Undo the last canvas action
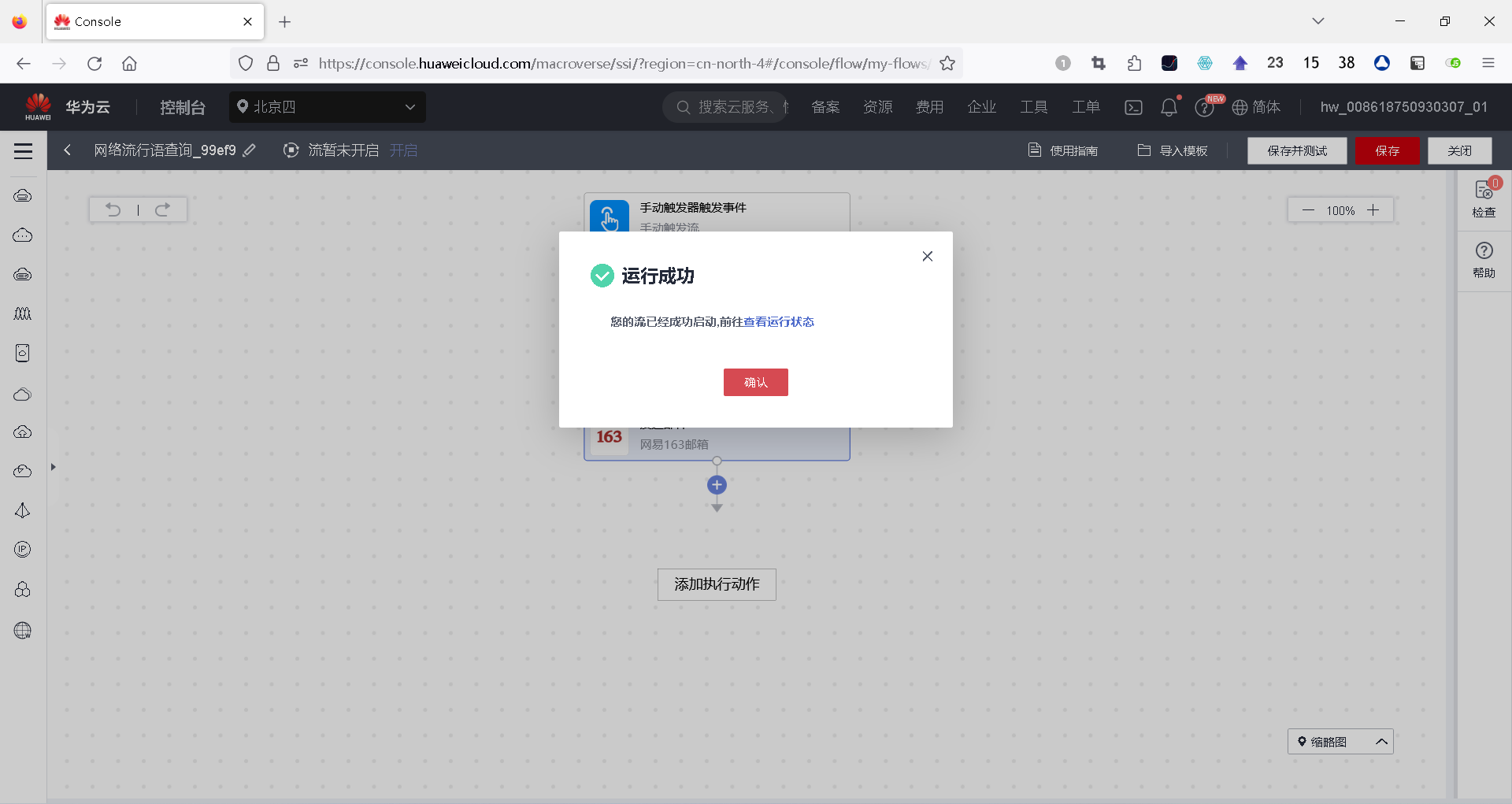The width and height of the screenshot is (1512, 804). click(113, 209)
